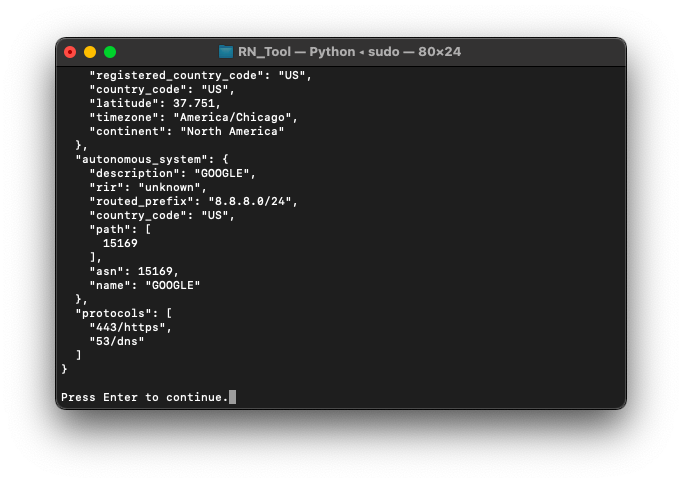682x483 pixels.
Task: Click the "53/dns" protocol entry
Action: tap(117, 342)
